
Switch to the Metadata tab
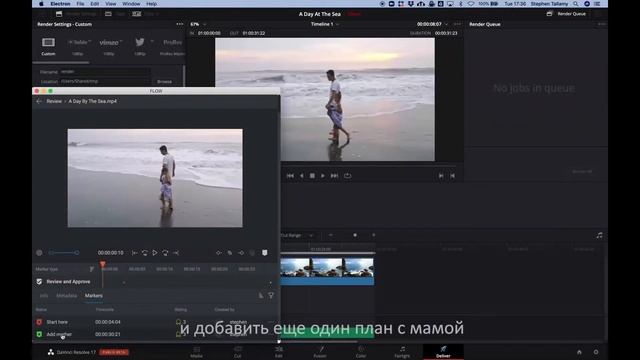tap(66, 296)
